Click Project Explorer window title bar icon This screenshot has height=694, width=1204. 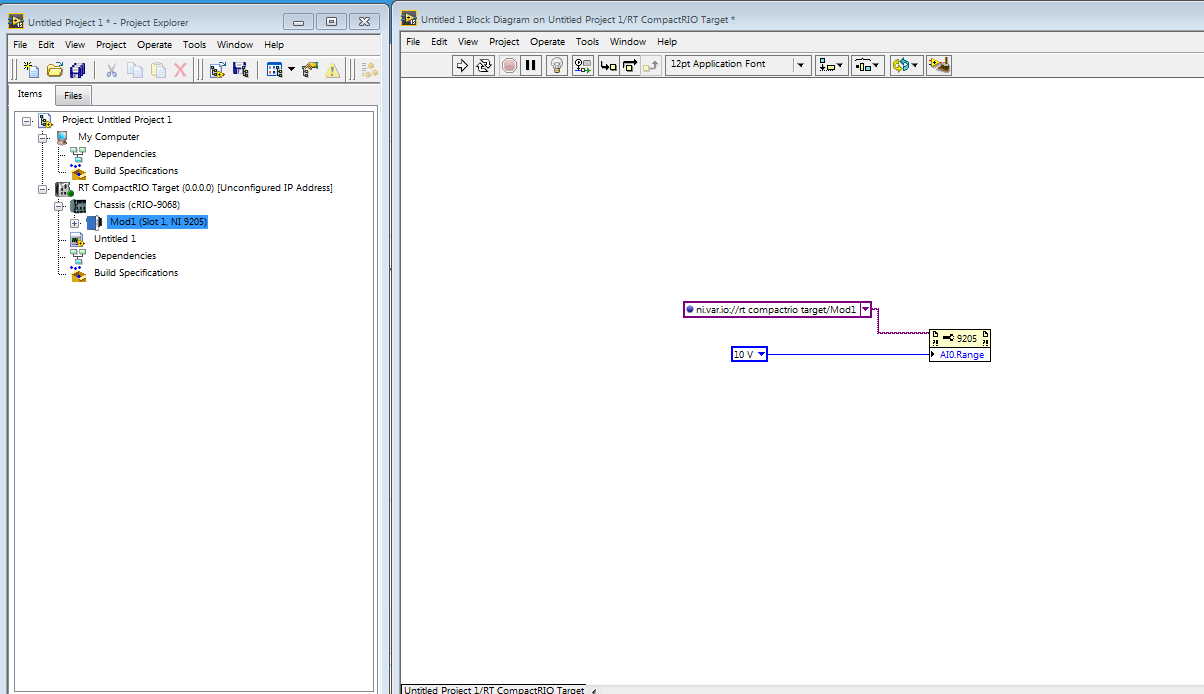[x=17, y=22]
